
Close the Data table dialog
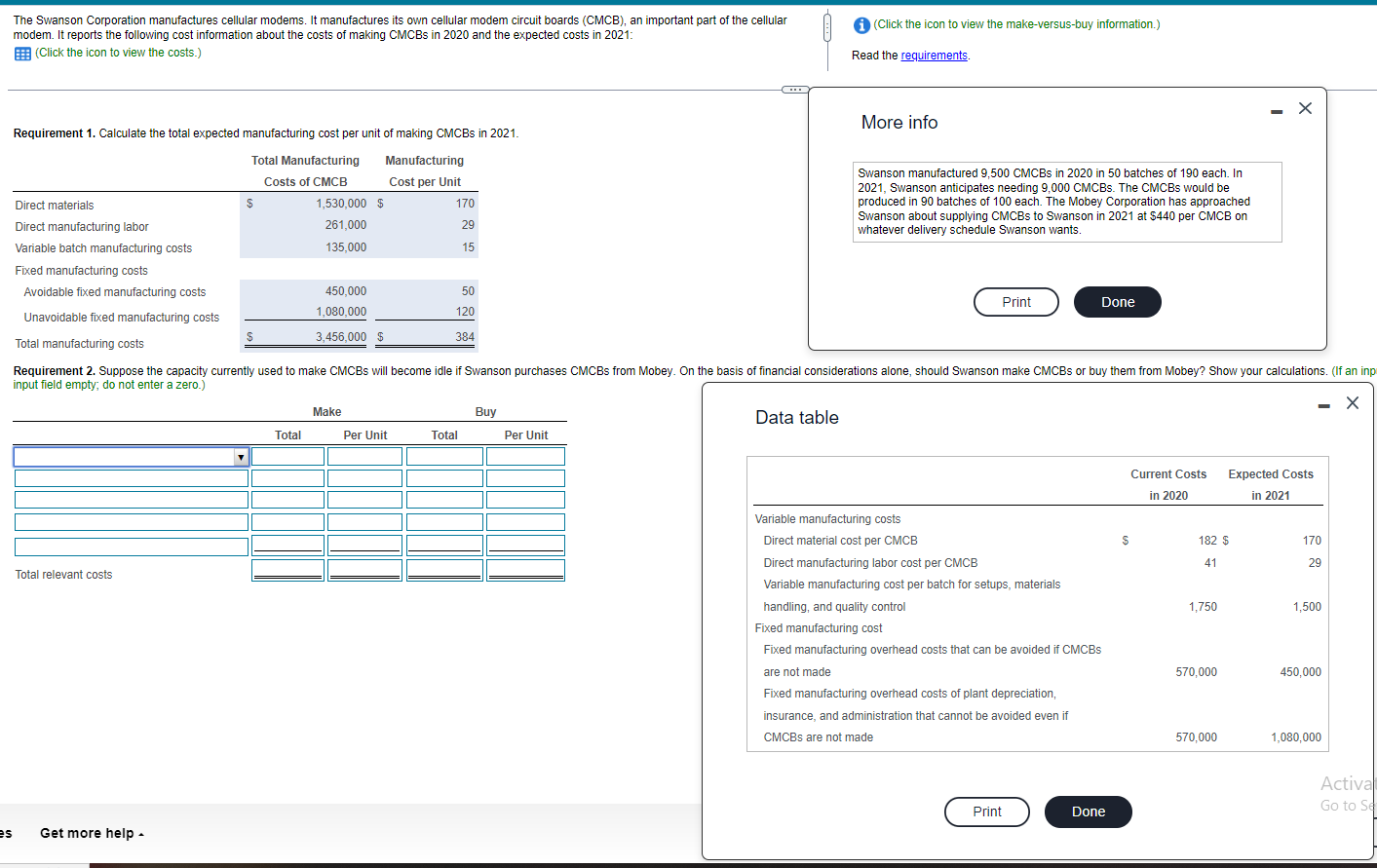tap(1353, 402)
